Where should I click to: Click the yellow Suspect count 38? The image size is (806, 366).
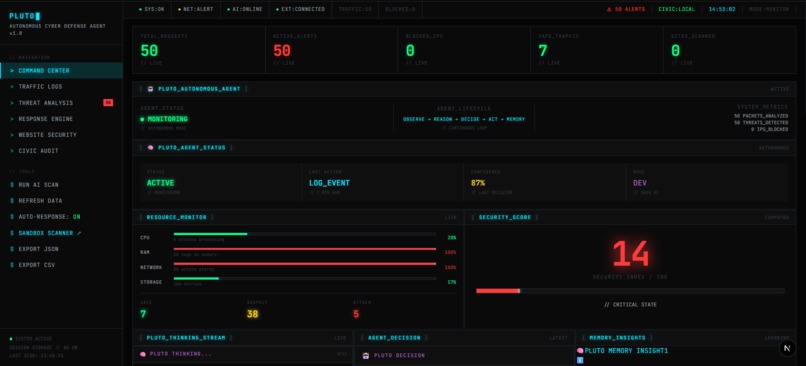coord(252,314)
